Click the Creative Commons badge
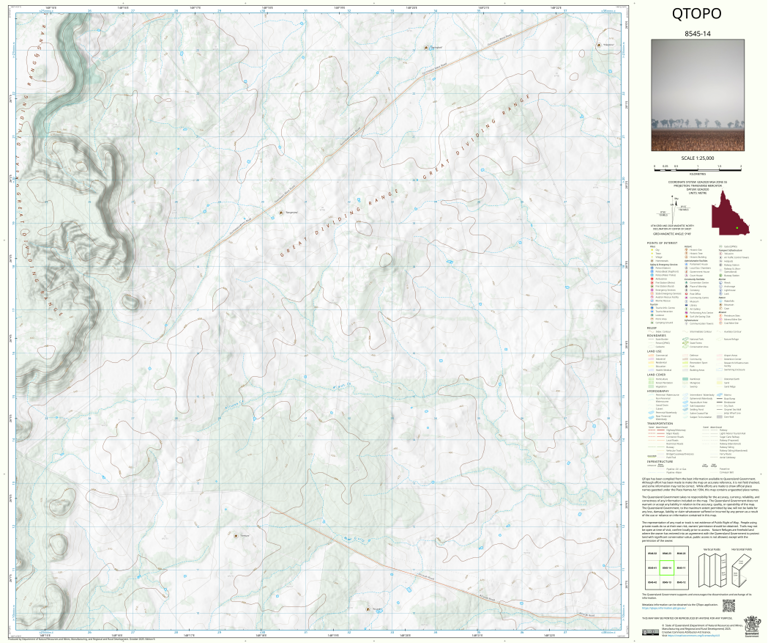Screen dimensions: 768x643 [x=651, y=632]
